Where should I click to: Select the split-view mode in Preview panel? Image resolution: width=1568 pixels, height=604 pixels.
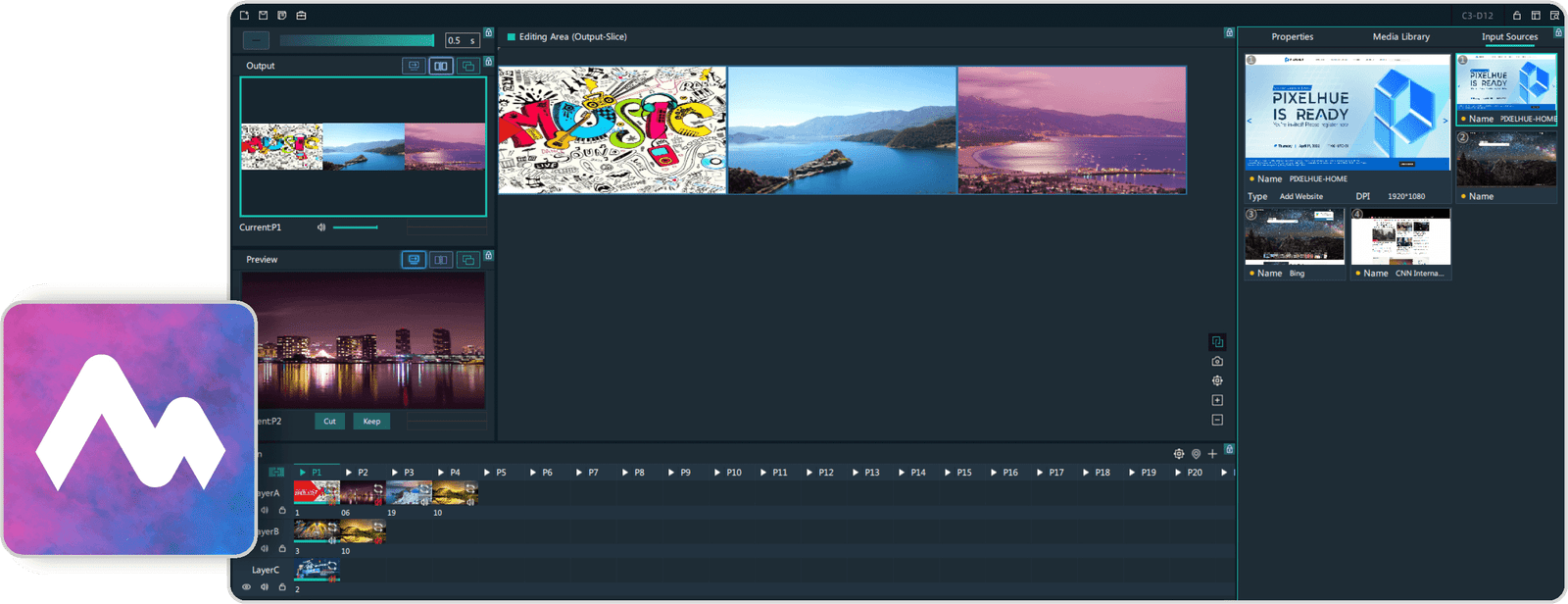[x=441, y=260]
